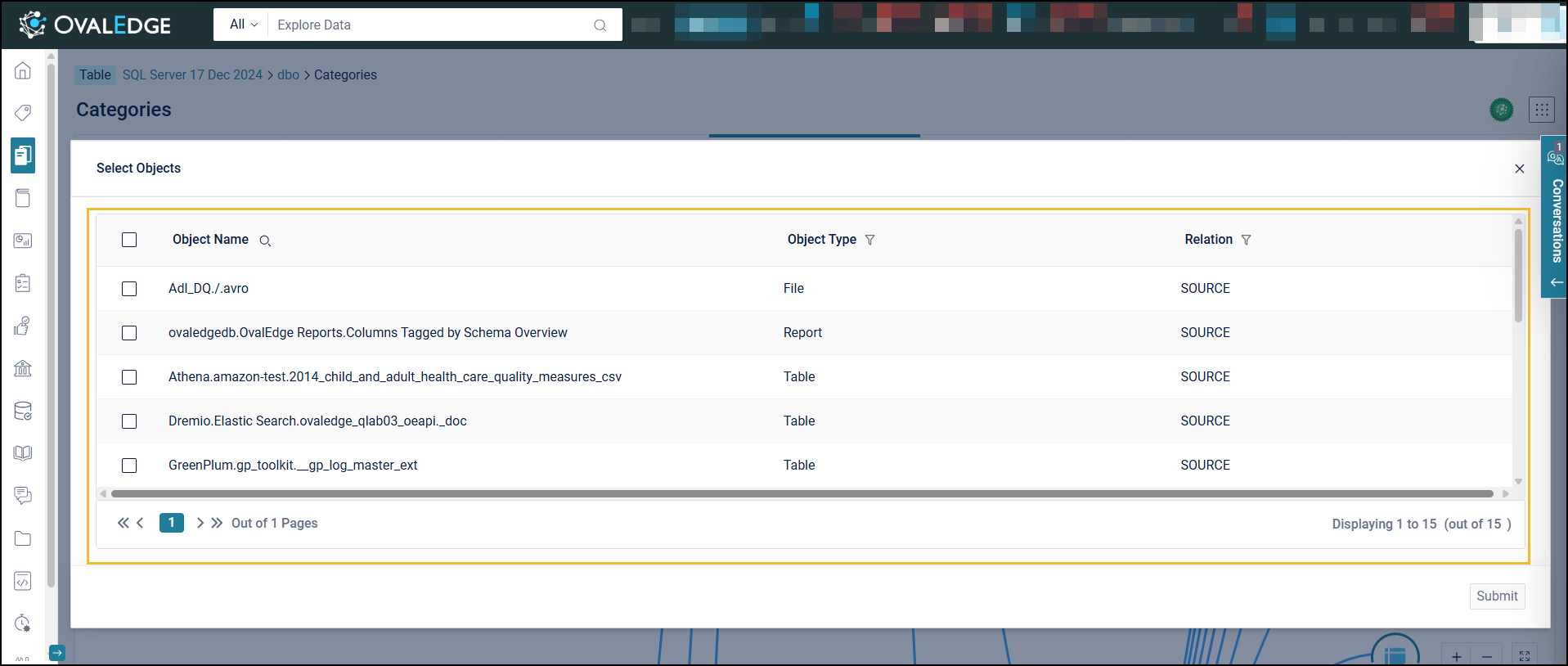Click the nine-dot grid menu icon

click(1541, 110)
